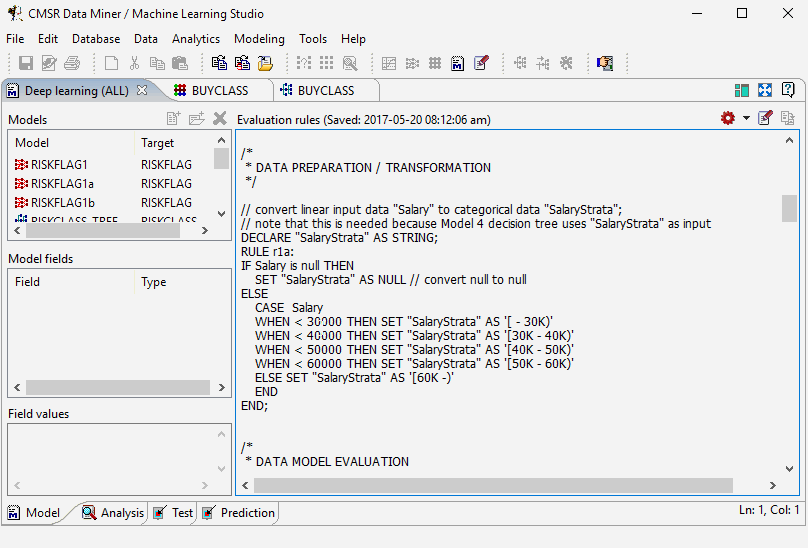This screenshot has height=548, width=808.
Task: Switch to the Deep learning (ALL) tab
Action: pyautogui.click(x=76, y=91)
